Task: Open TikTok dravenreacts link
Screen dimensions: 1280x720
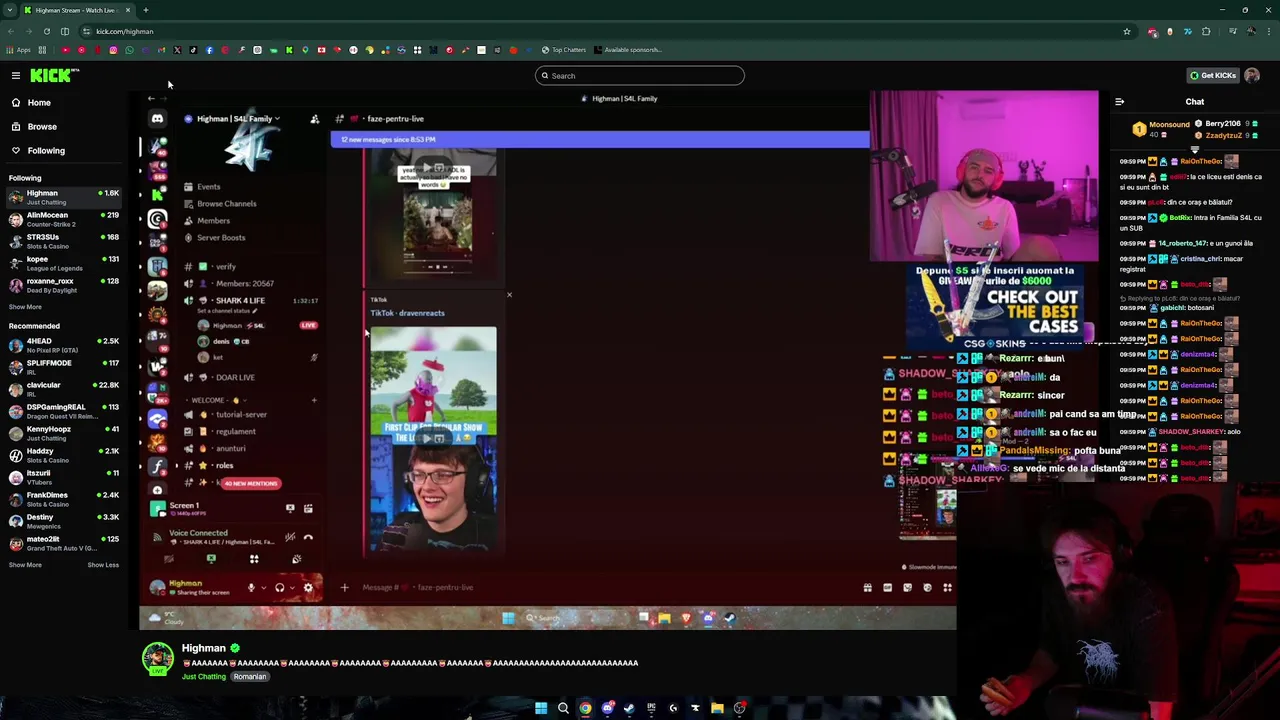Action: (407, 313)
